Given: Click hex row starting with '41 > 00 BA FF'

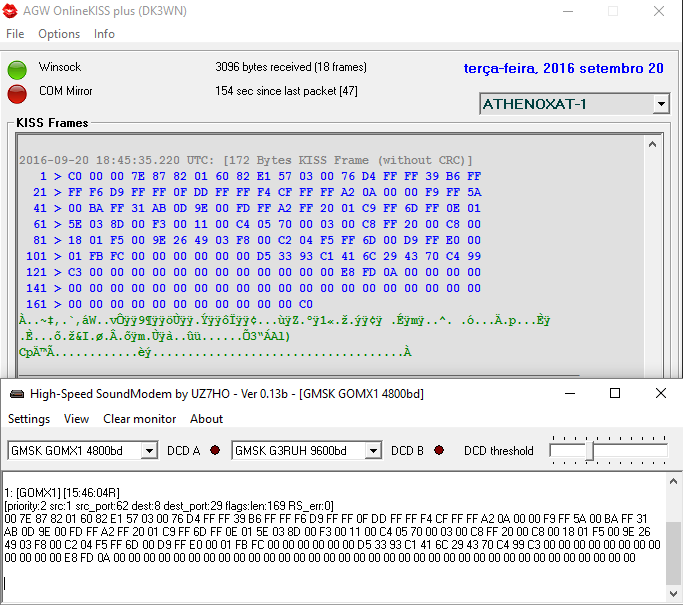Looking at the screenshot, I should [x=257, y=208].
